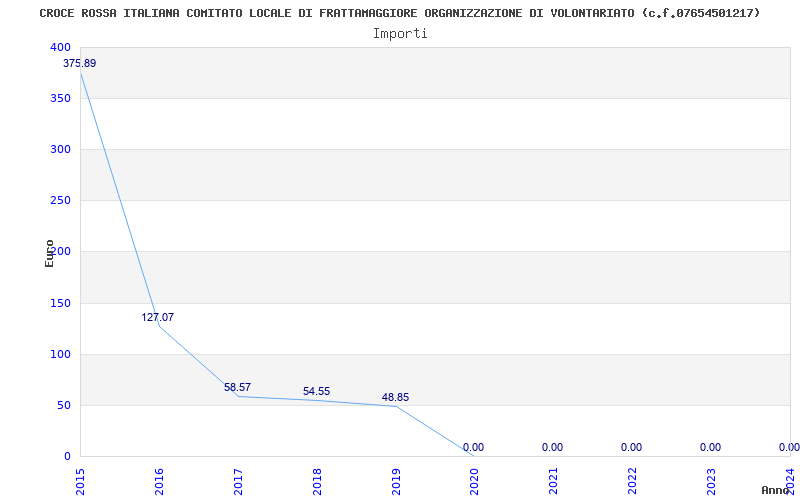Click y-axis tick label 250
The image size is (800, 500).
pos(60,201)
